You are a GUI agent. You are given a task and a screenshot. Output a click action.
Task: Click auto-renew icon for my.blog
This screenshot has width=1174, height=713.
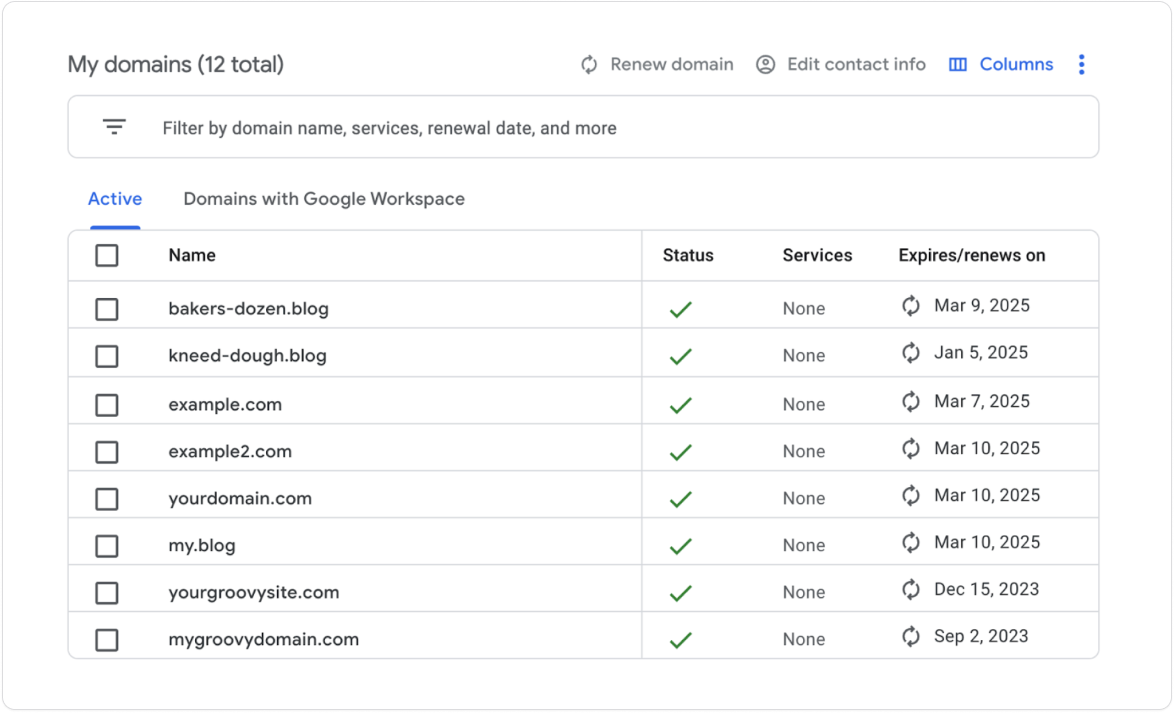click(x=910, y=542)
